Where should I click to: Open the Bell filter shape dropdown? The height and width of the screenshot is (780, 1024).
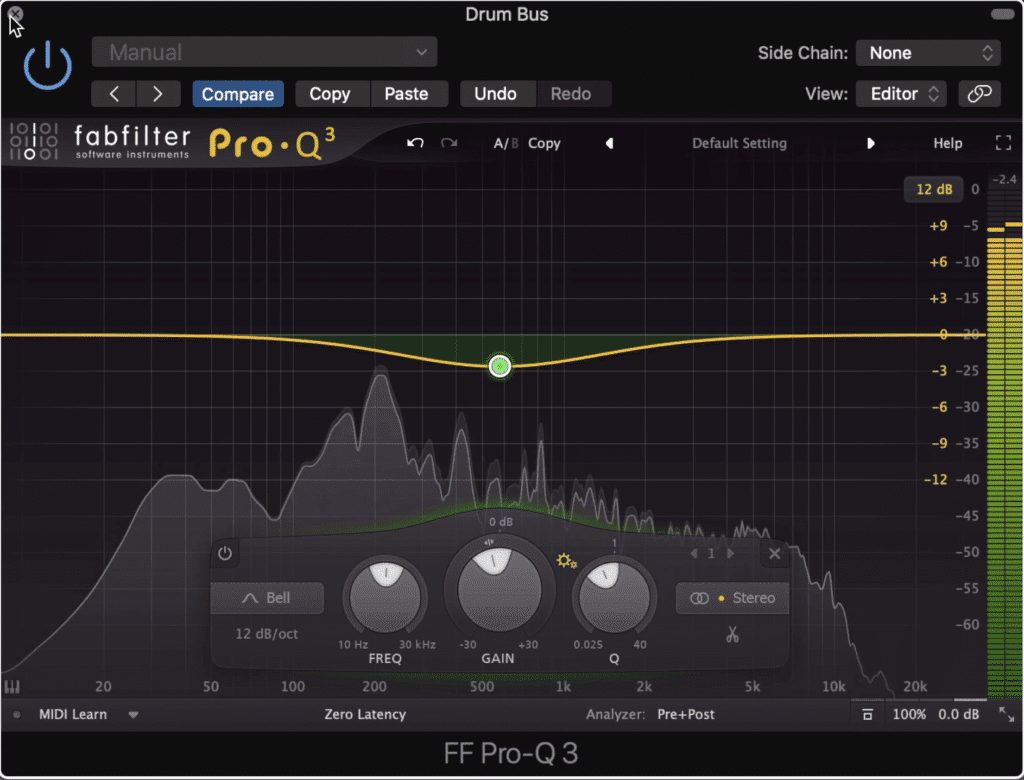(x=267, y=598)
